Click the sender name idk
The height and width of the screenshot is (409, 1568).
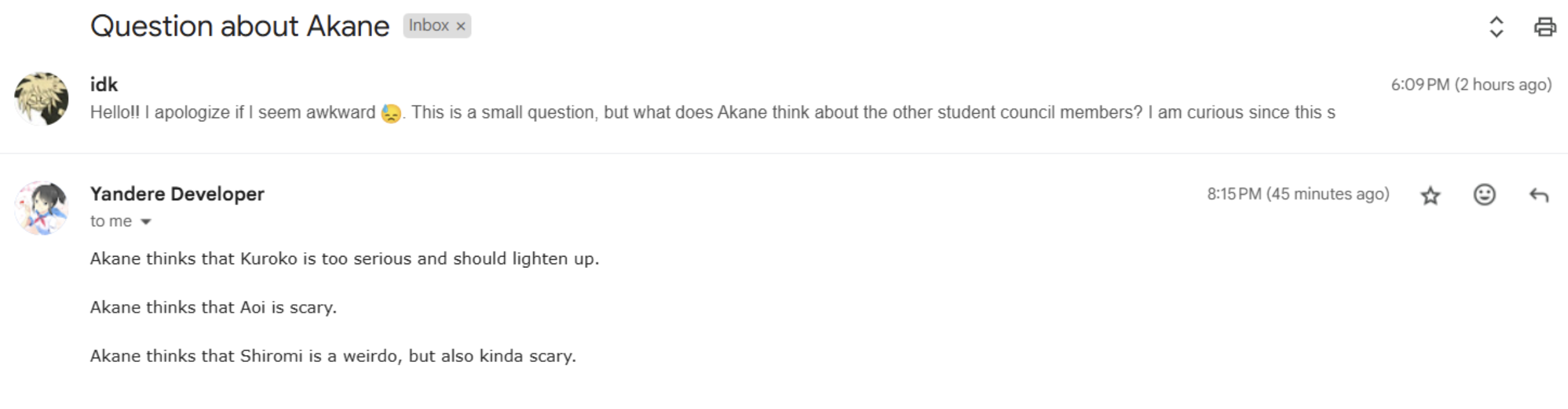(104, 84)
